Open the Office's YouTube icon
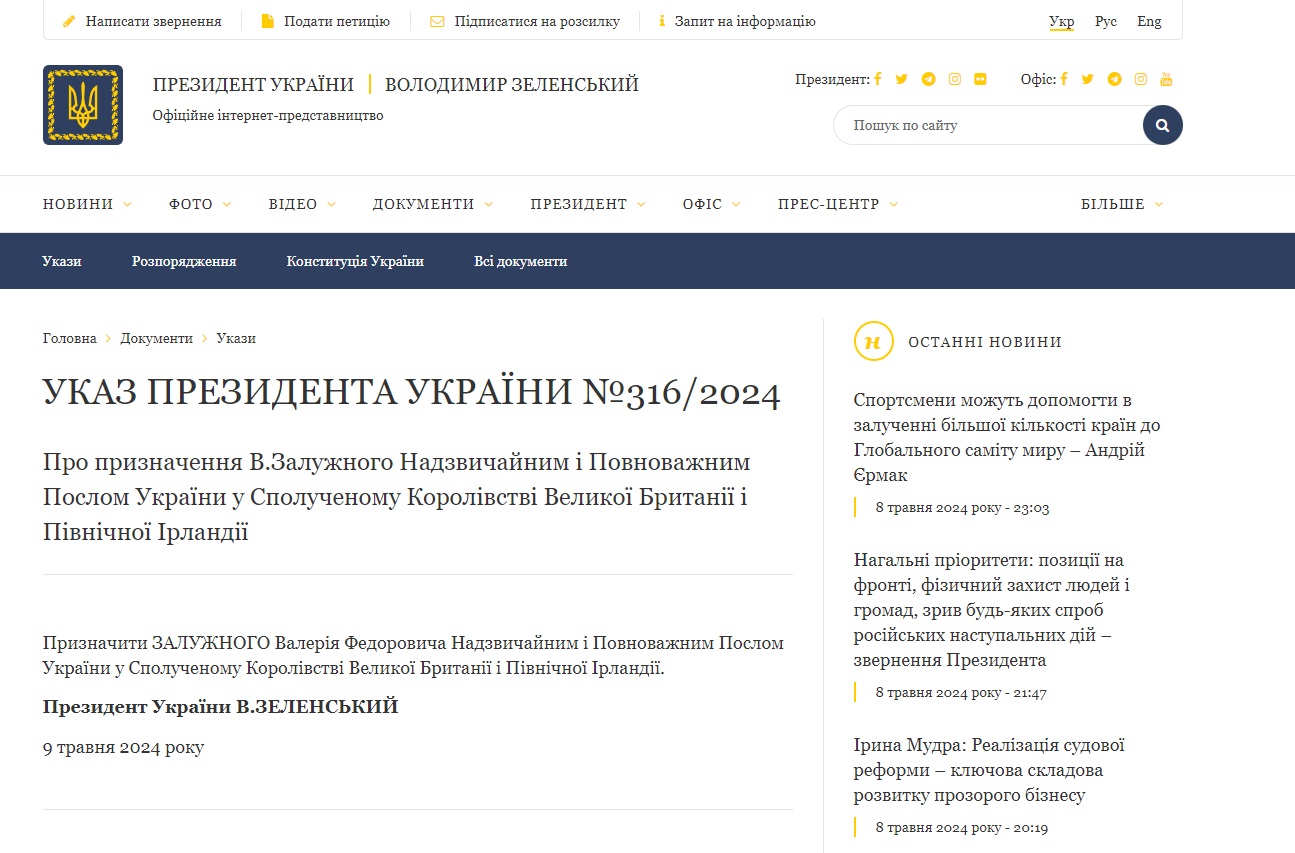 pos(1166,80)
